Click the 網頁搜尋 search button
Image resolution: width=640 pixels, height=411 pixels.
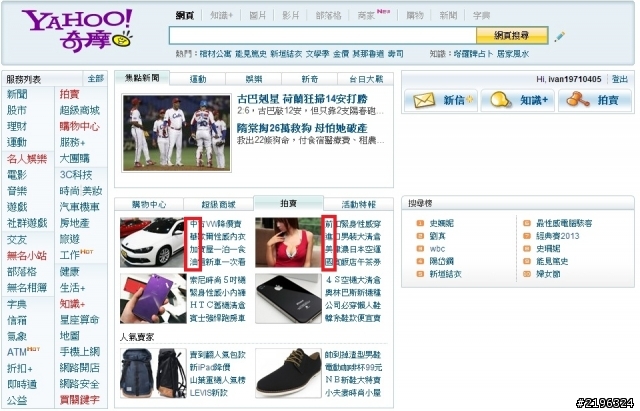(x=512, y=36)
